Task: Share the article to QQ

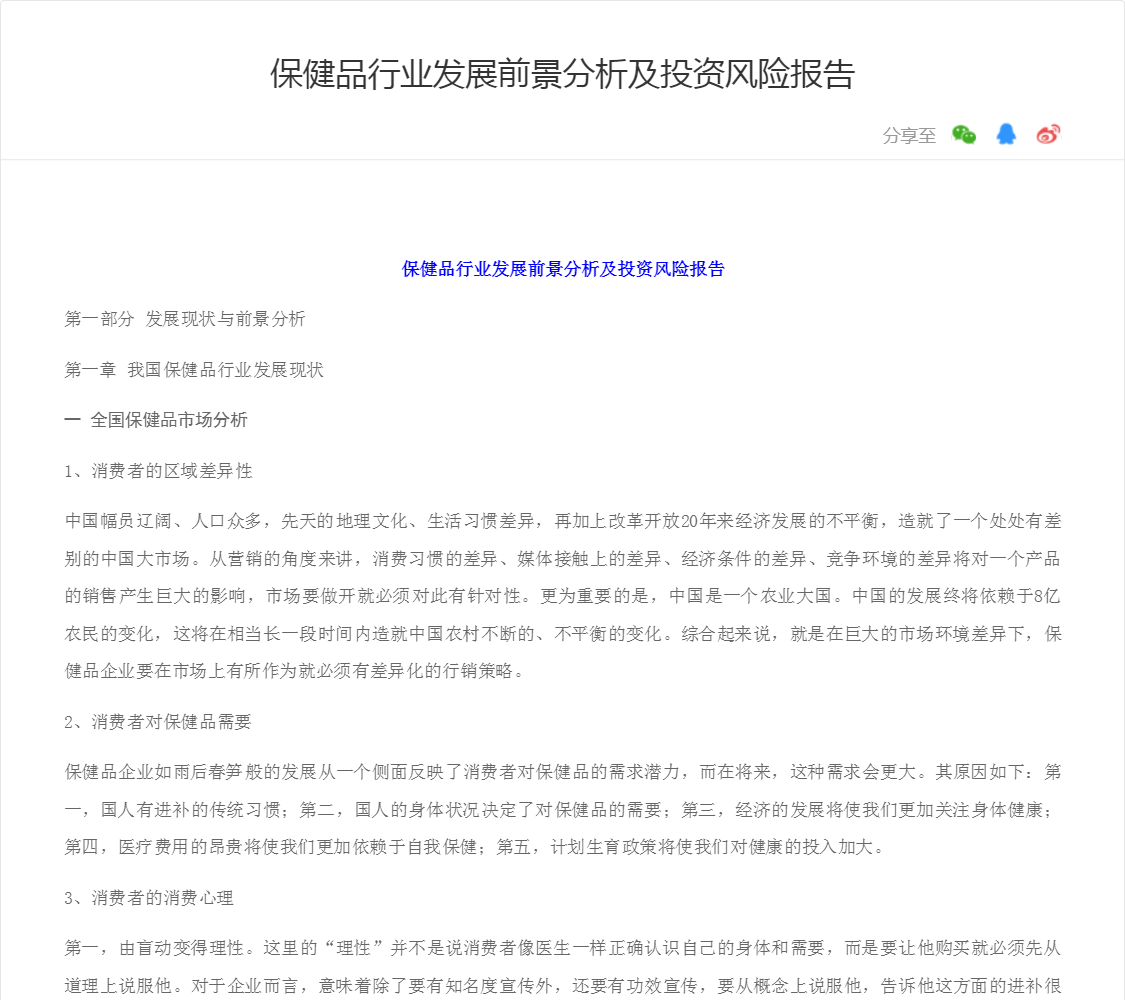Action: click(x=1006, y=134)
